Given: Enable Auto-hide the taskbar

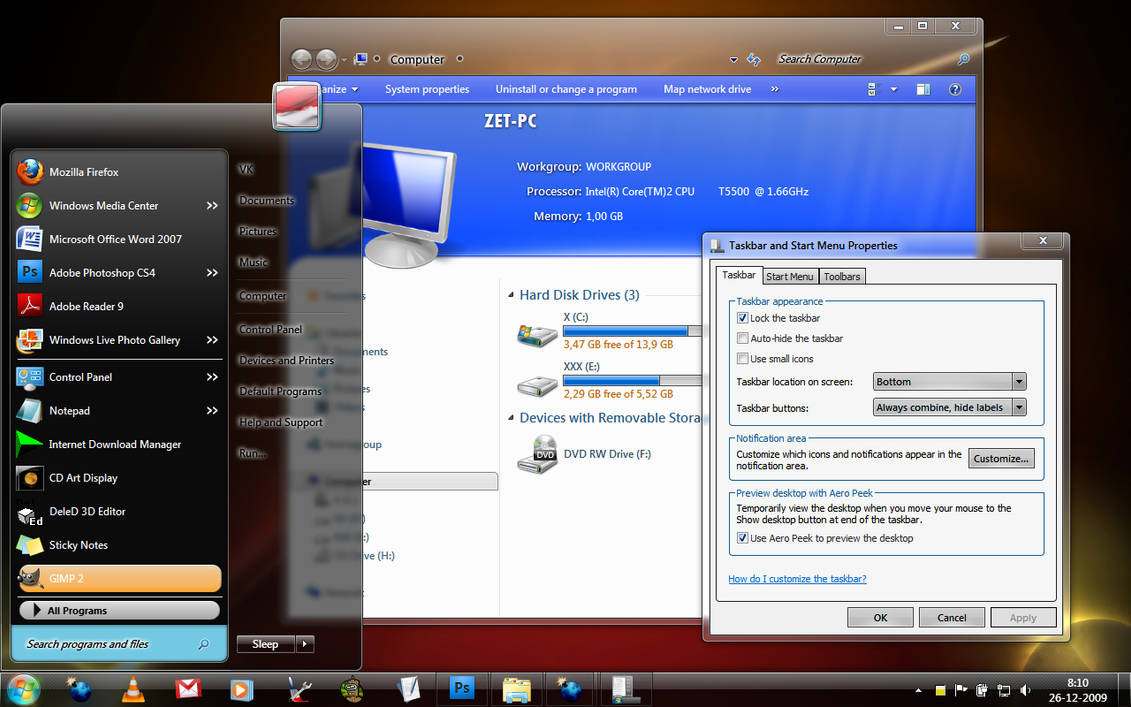Looking at the screenshot, I should click(x=742, y=338).
